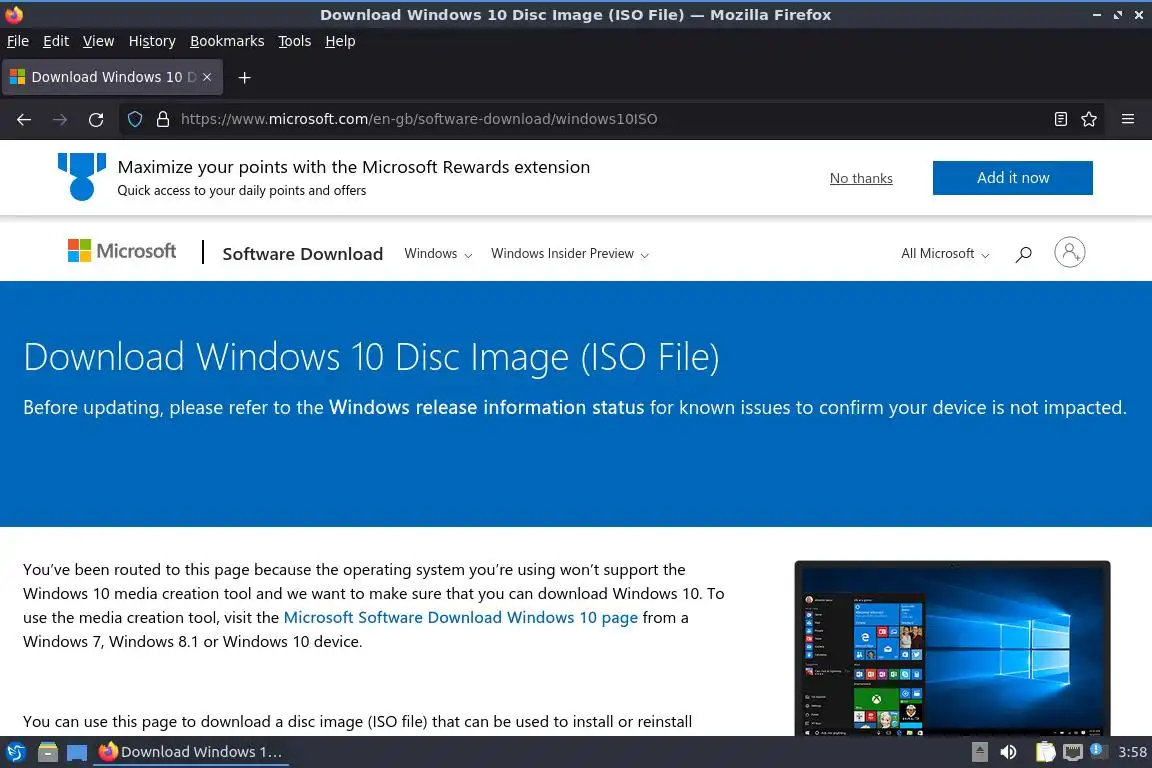Screen dimensions: 1152x768
Task: Open the Bookmarks menu
Action: pyautogui.click(x=227, y=41)
